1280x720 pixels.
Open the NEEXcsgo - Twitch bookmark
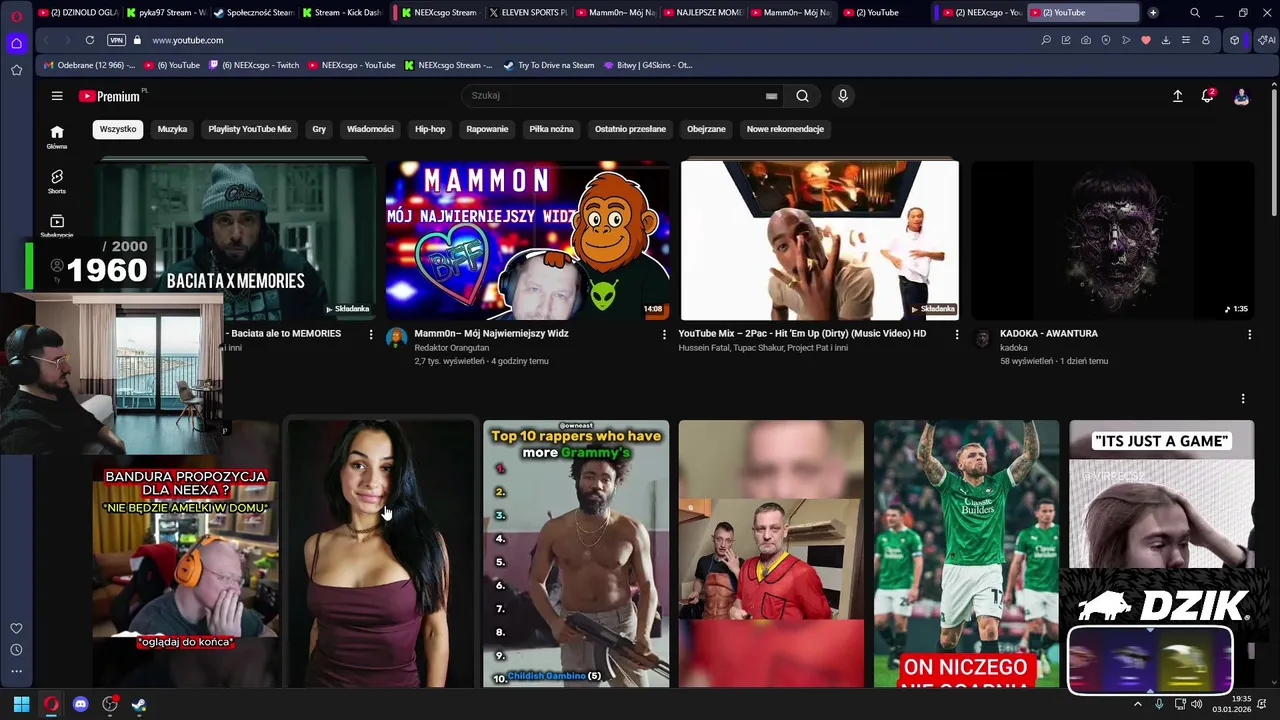pyautogui.click(x=253, y=65)
